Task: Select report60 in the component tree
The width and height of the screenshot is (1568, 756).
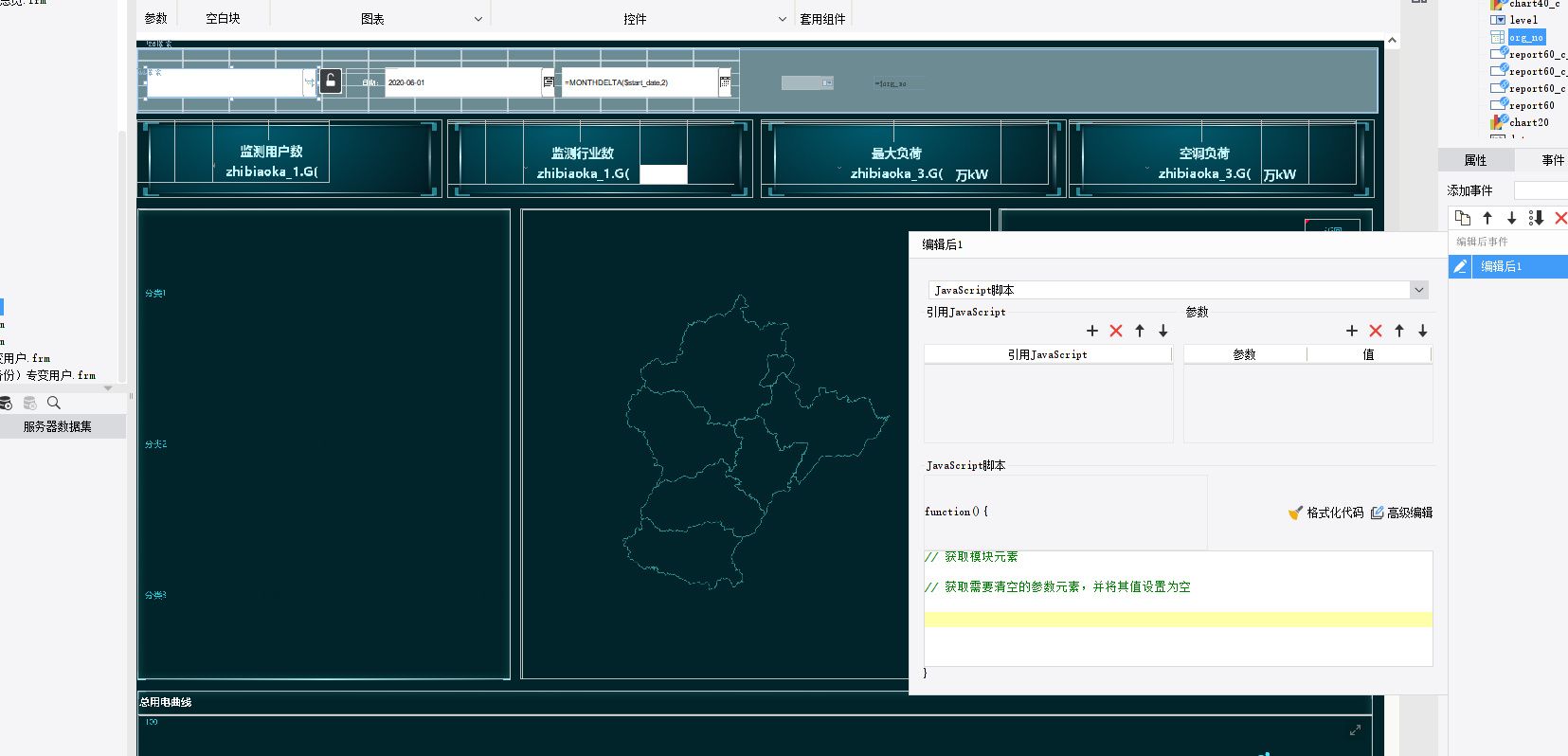Action: pyautogui.click(x=1531, y=105)
